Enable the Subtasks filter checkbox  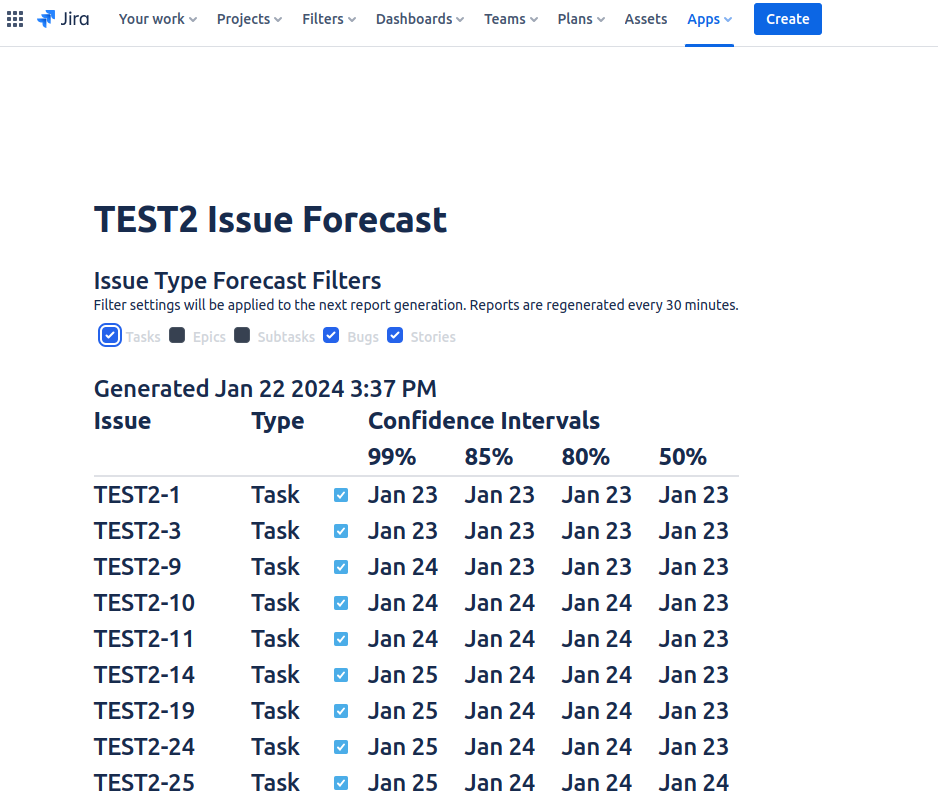point(242,335)
